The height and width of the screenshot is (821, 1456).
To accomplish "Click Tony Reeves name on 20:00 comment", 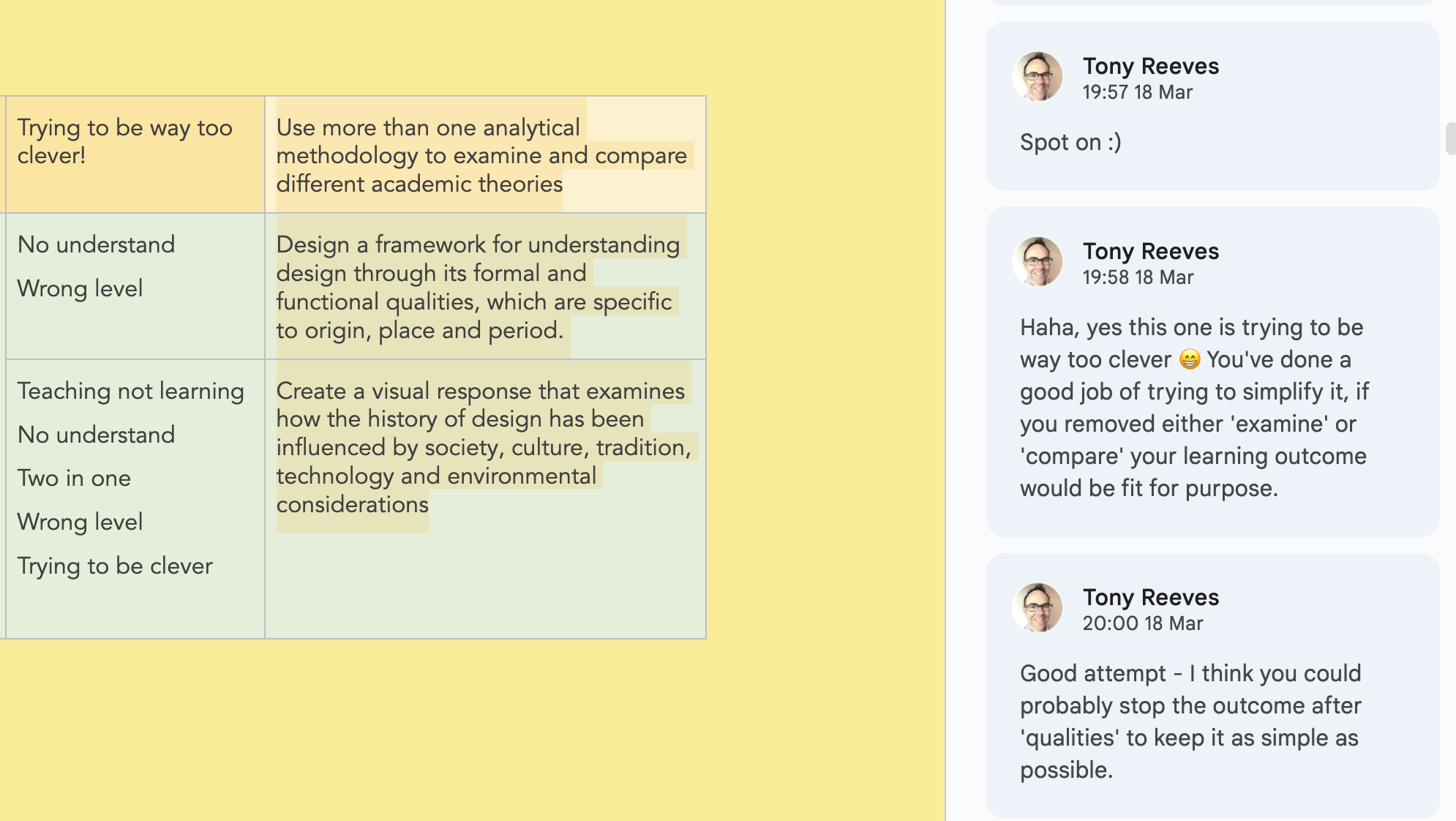I will (x=1151, y=597).
